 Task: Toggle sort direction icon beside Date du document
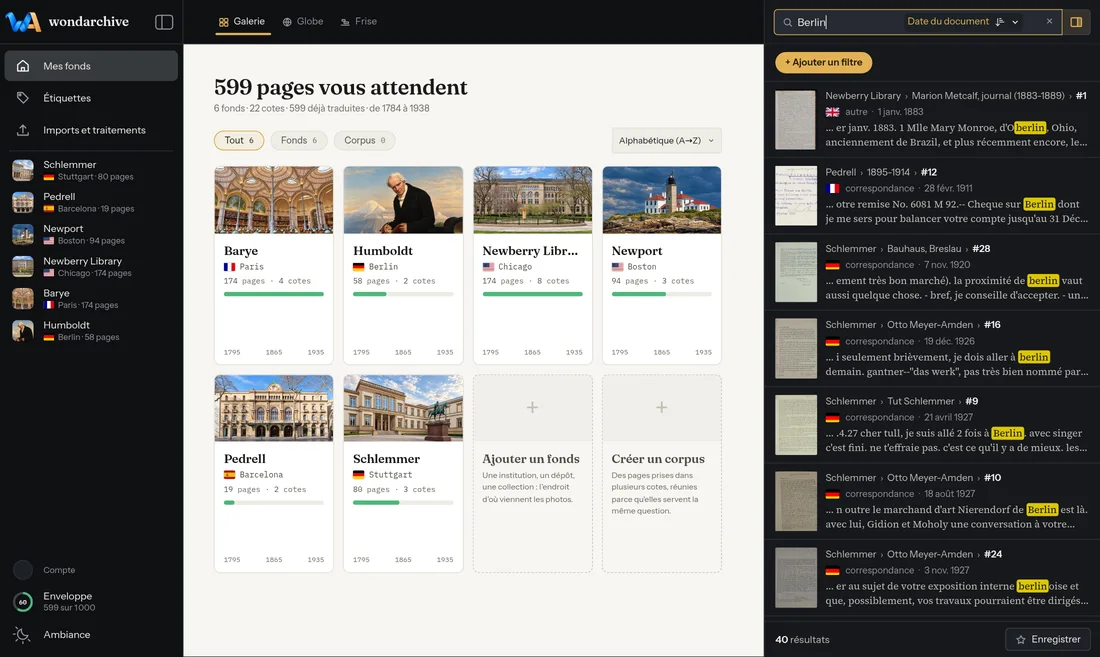click(x=1000, y=22)
